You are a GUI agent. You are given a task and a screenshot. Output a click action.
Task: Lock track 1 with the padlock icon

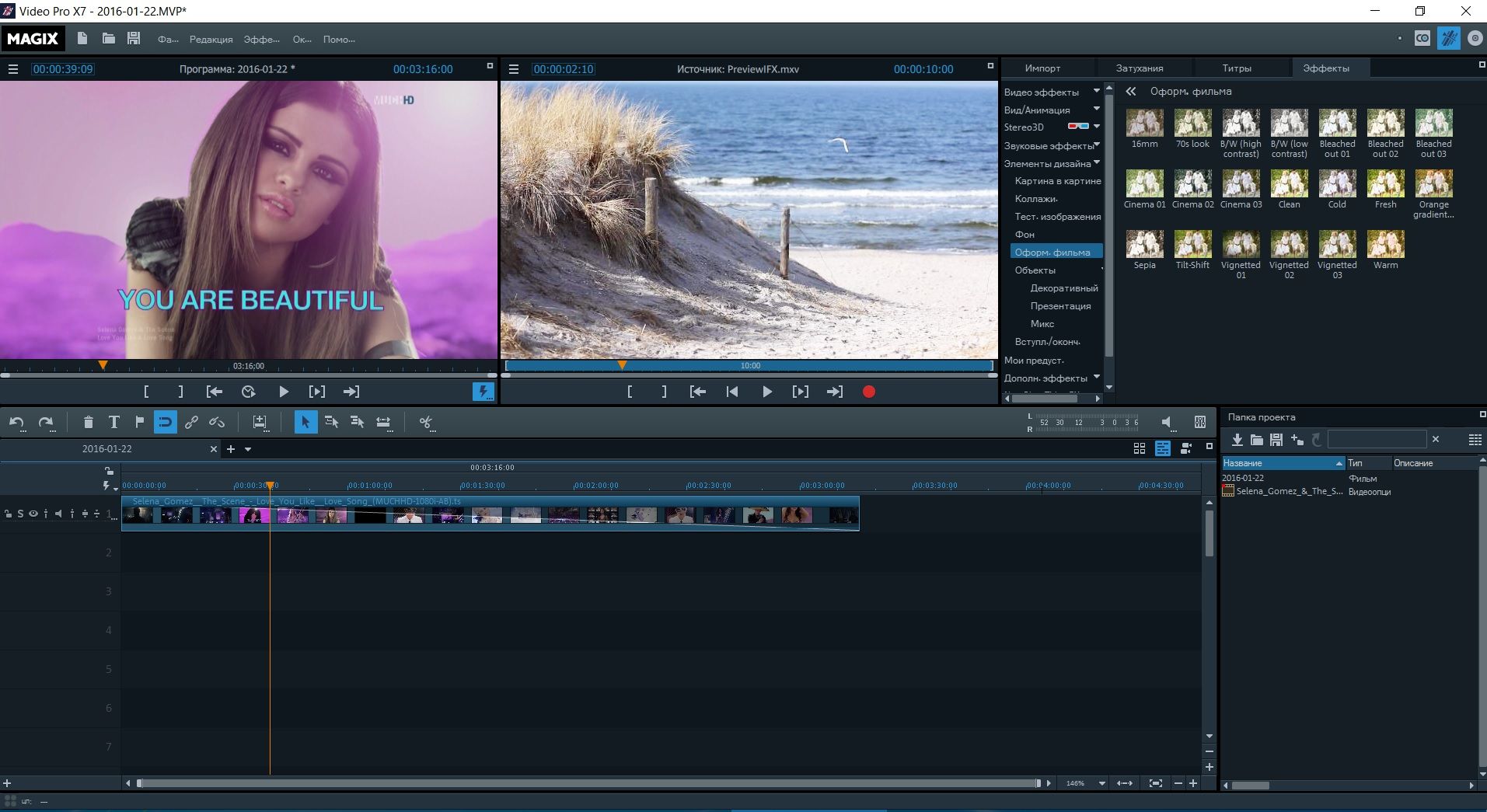[x=9, y=514]
